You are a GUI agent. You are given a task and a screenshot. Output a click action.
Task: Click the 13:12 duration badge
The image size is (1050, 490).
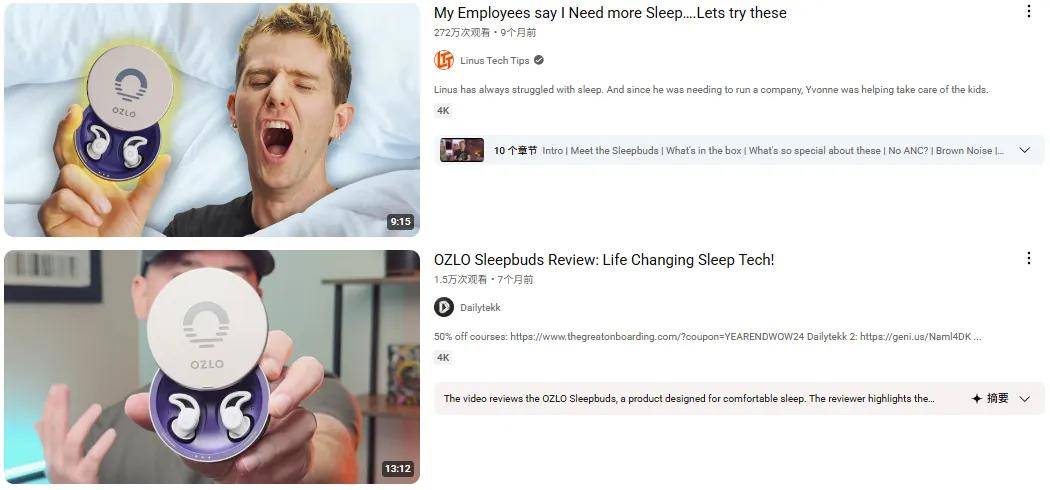click(397, 469)
